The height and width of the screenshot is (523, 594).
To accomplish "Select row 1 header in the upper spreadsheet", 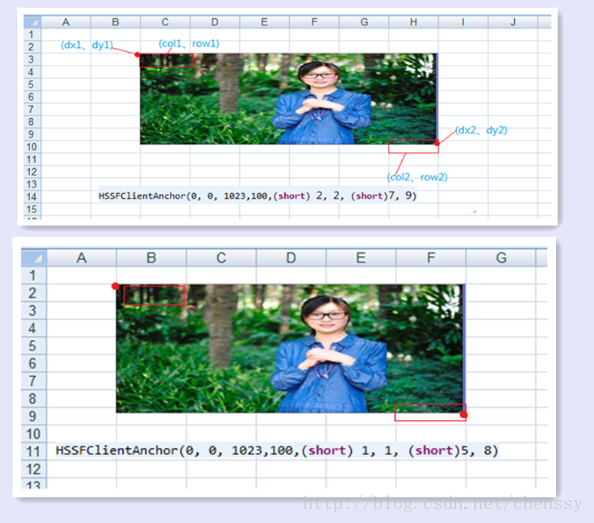I will click(x=32, y=35).
